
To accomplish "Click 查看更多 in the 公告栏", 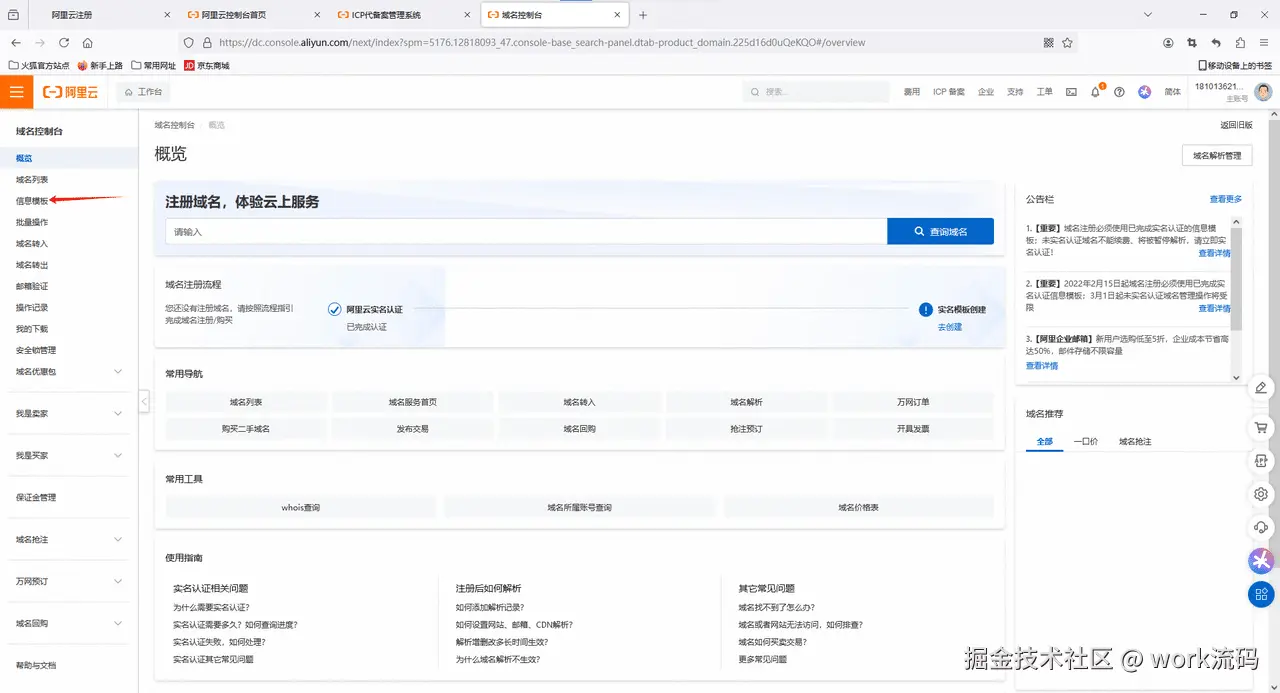I will coord(1226,199).
